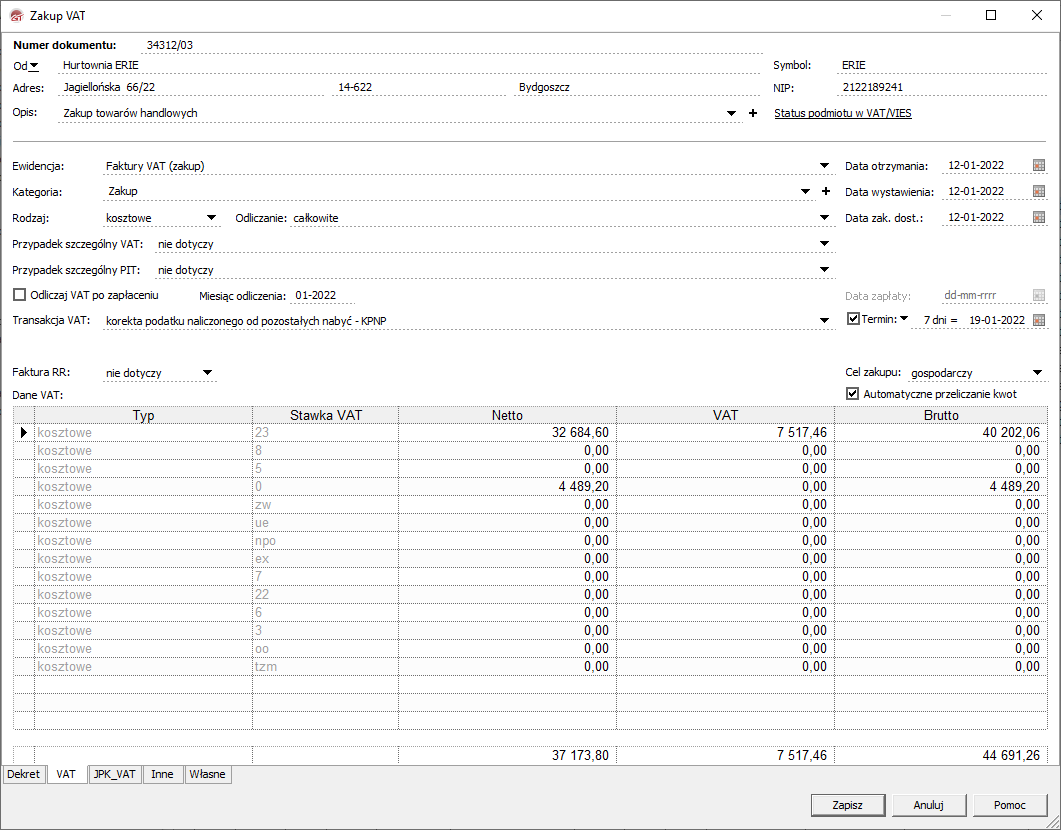Open the Kategoria dropdown arrow
Image resolution: width=1061 pixels, height=830 pixels.
(x=805, y=191)
